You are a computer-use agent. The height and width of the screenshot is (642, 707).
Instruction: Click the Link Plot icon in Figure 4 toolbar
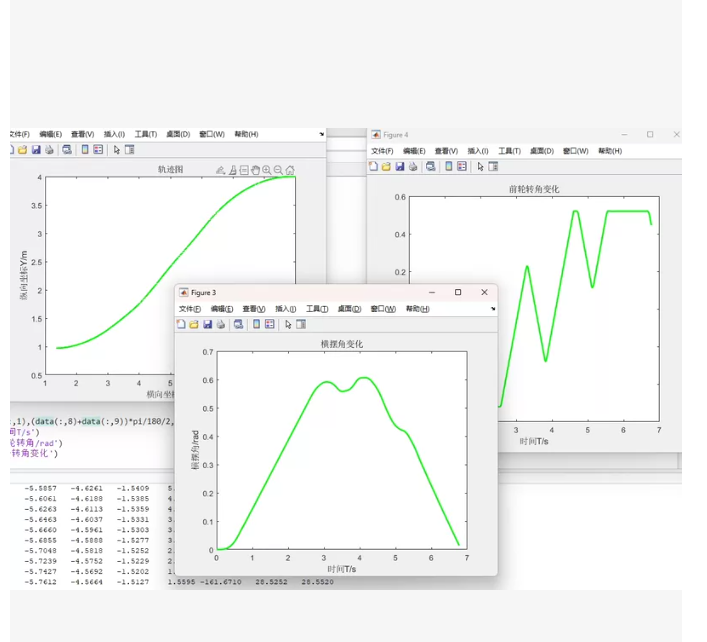click(431, 166)
